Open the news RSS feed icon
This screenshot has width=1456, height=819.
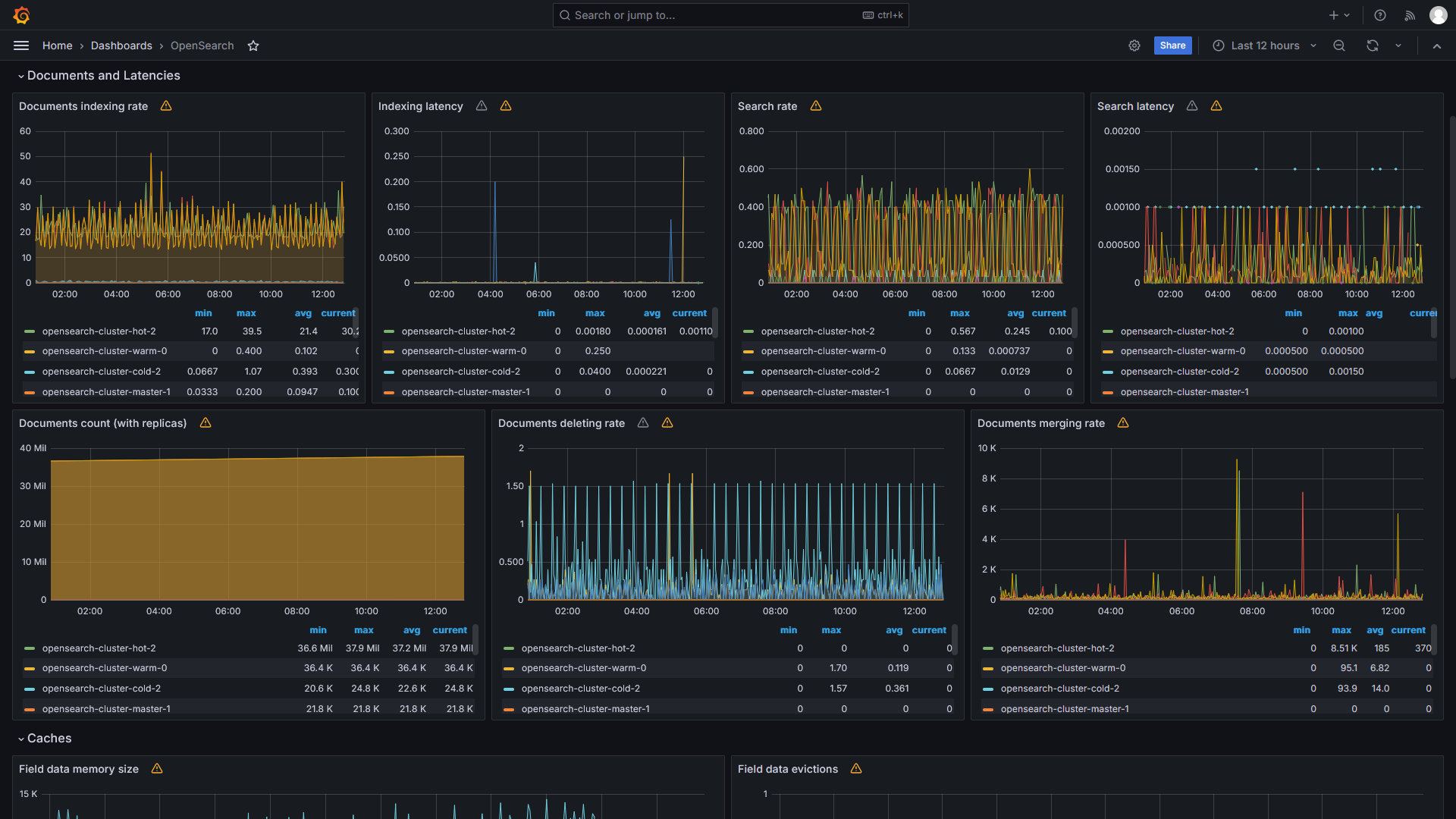(1410, 15)
